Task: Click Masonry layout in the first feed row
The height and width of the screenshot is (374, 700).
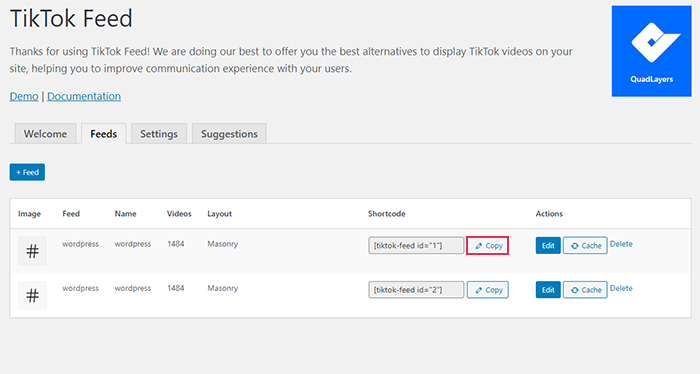Action: (x=222, y=244)
